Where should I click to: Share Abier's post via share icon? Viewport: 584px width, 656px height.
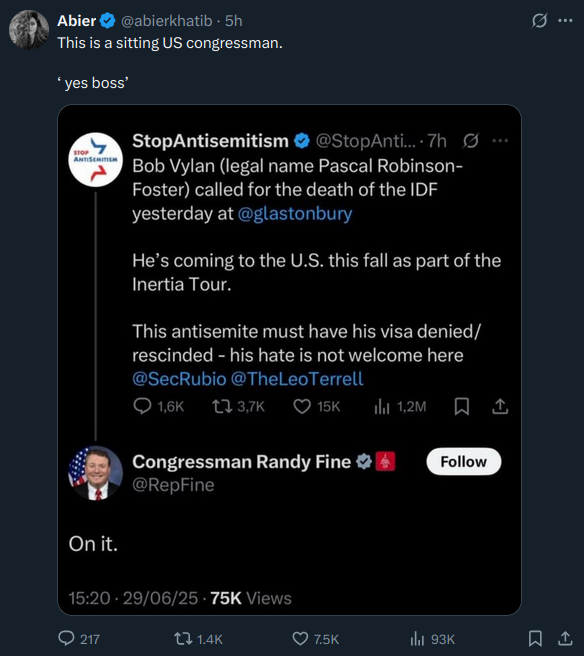[565, 638]
